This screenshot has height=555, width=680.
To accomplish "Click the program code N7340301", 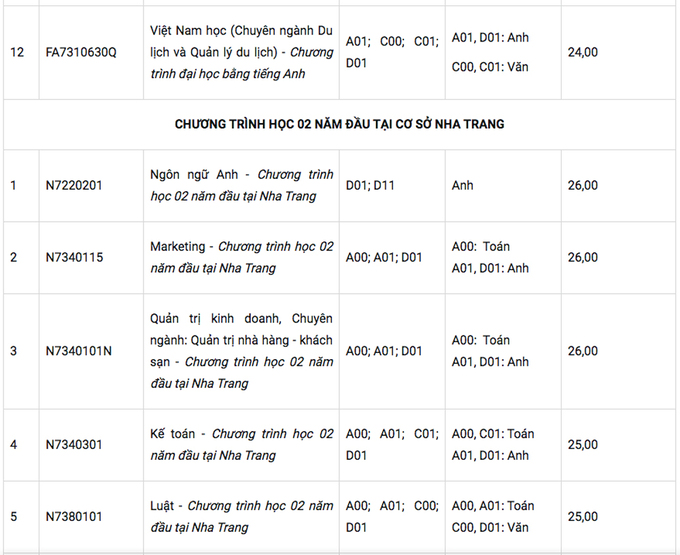I will [75, 445].
